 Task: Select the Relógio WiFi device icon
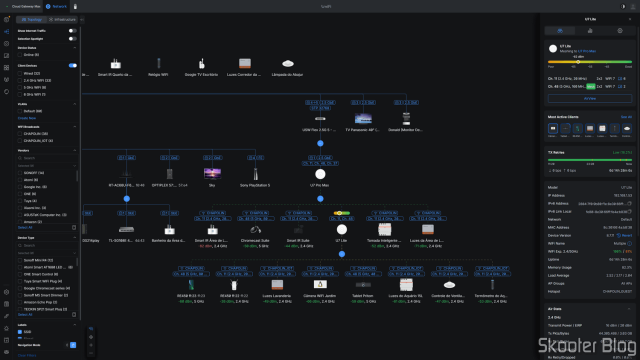point(159,63)
